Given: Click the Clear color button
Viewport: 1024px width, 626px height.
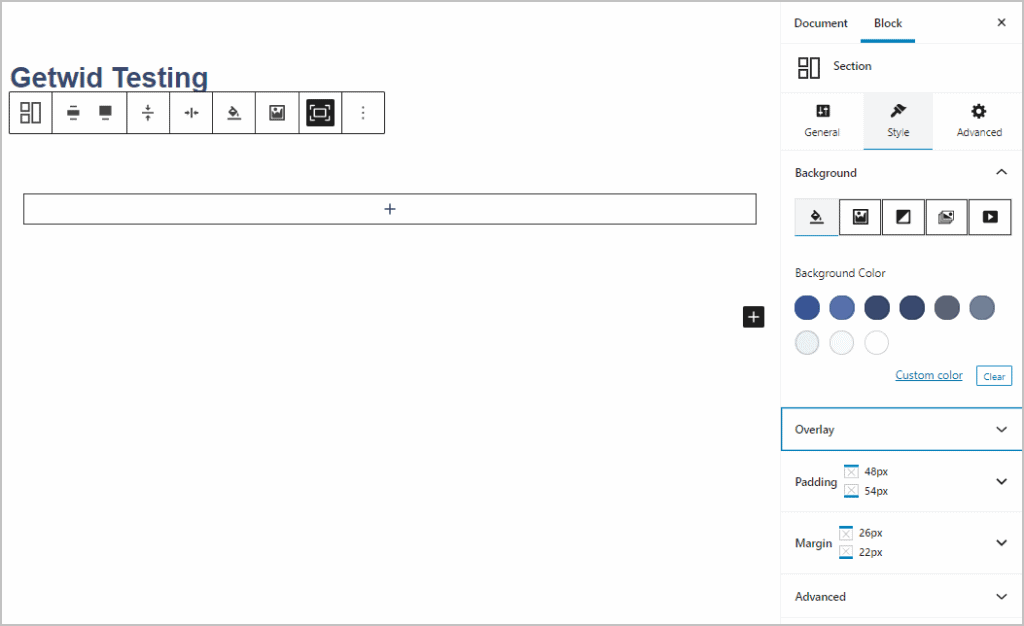Looking at the screenshot, I should click(x=994, y=376).
